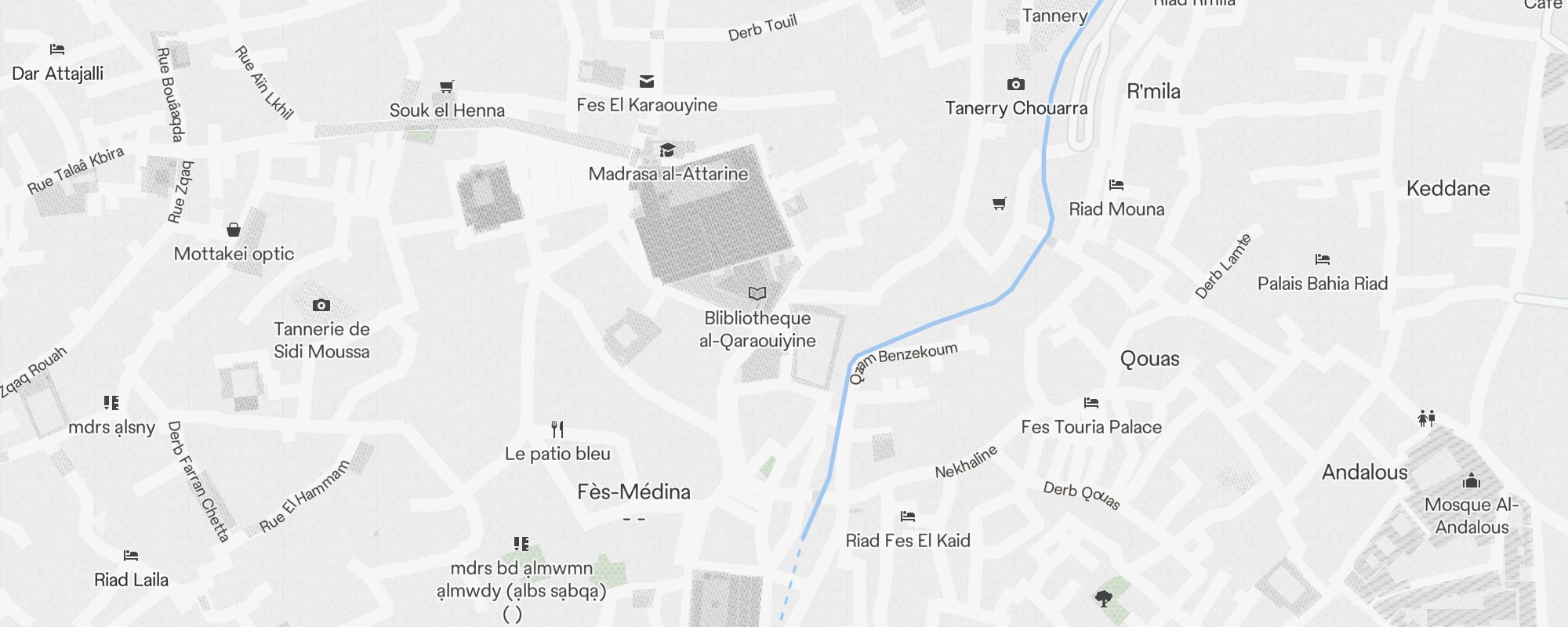This screenshot has height=627, width=1568.
Task: Select the Keddane neighborhood label
Action: (x=1448, y=188)
